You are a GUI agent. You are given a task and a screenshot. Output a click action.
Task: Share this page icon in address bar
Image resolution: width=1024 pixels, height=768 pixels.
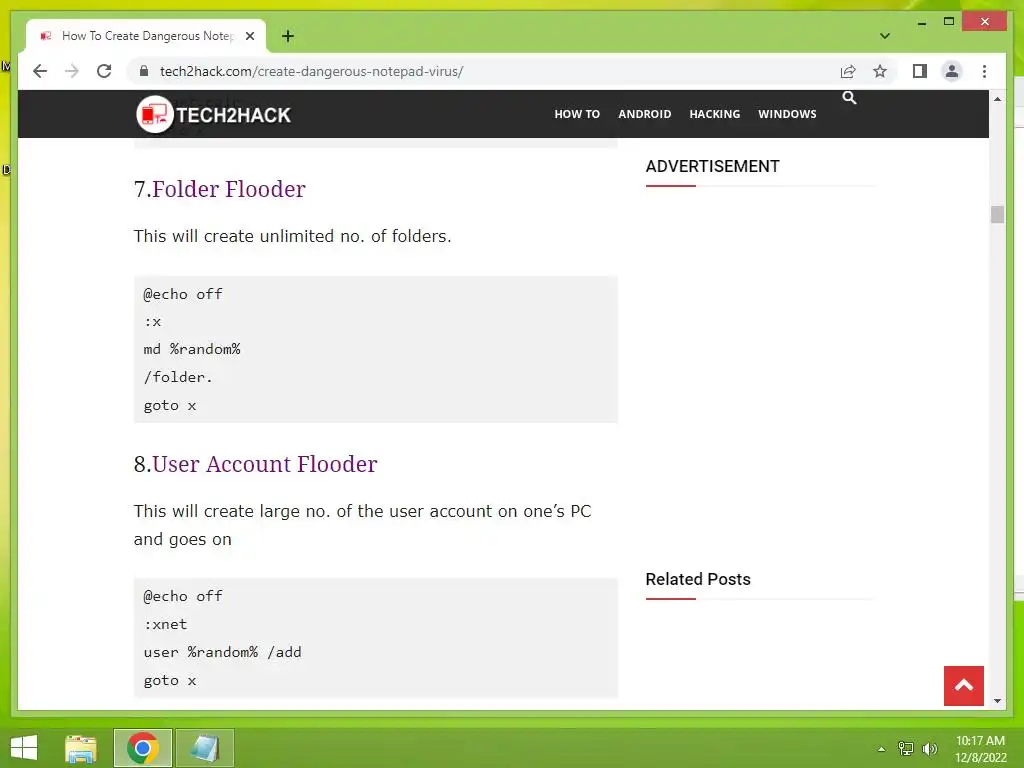[x=848, y=71]
